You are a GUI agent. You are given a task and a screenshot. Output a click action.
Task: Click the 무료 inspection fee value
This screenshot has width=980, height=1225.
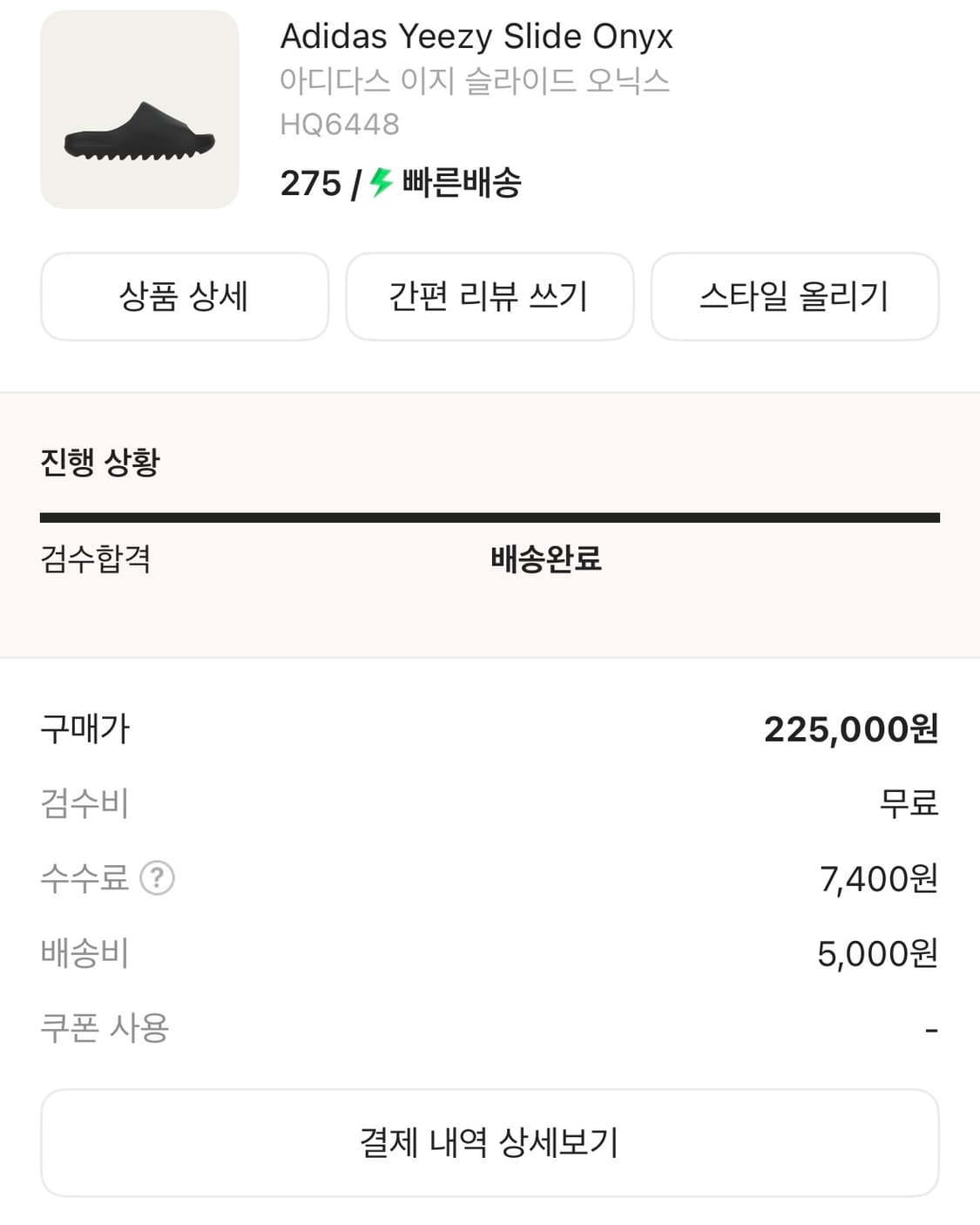[909, 803]
